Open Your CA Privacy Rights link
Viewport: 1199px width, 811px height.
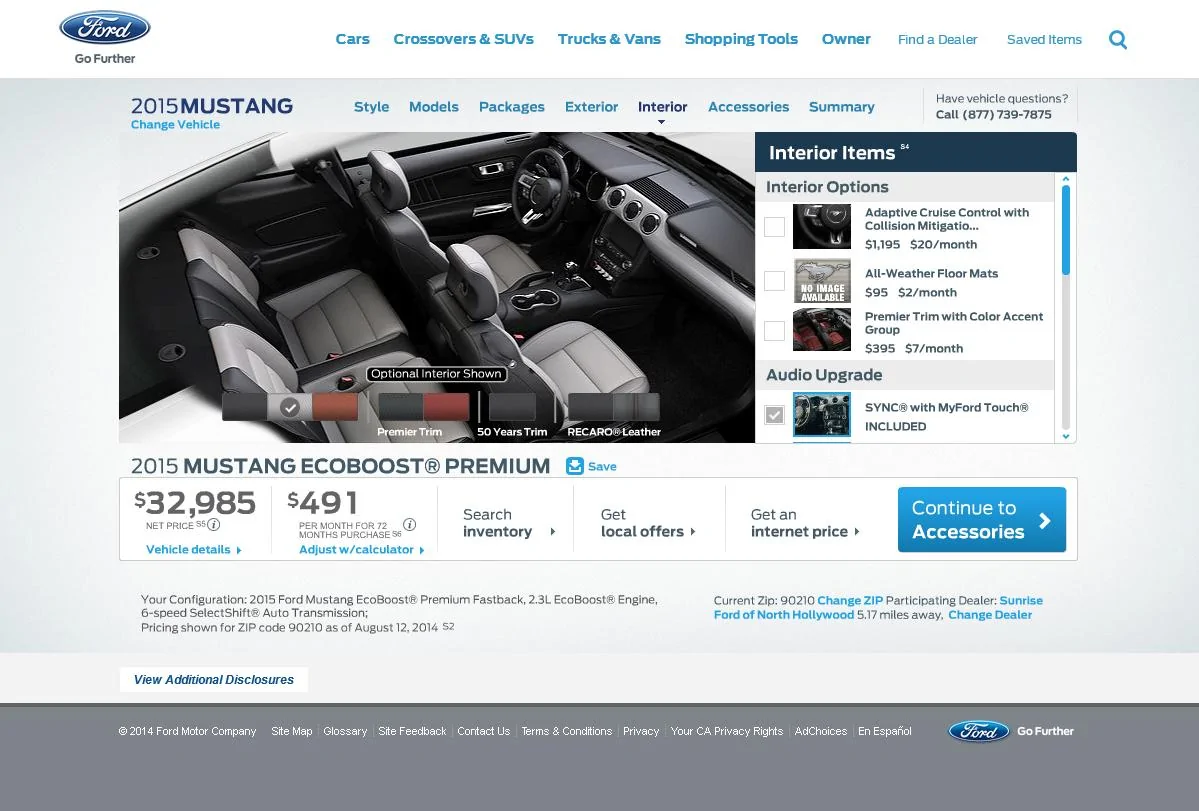pos(726,732)
